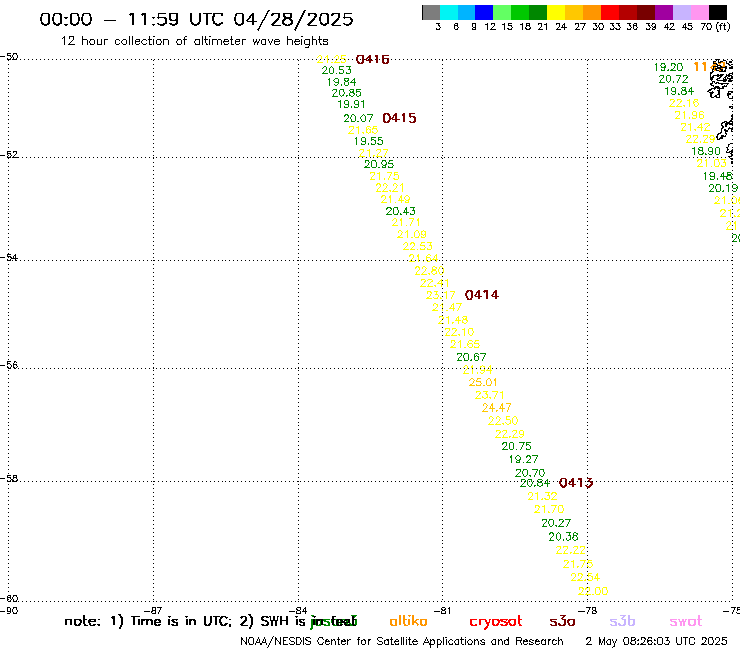
Task: Click the wave height value 22.22
Action: tap(571, 550)
